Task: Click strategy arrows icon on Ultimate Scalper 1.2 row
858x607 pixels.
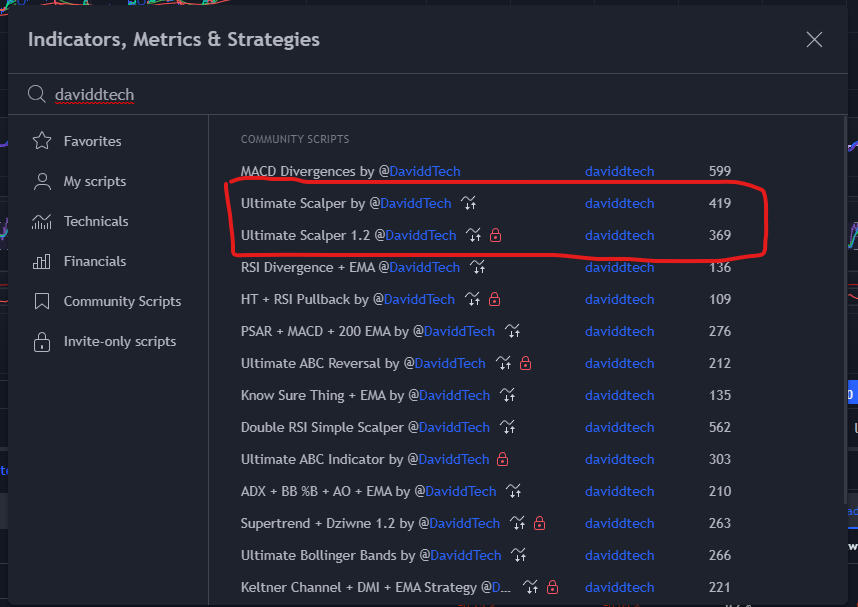Action: point(473,235)
